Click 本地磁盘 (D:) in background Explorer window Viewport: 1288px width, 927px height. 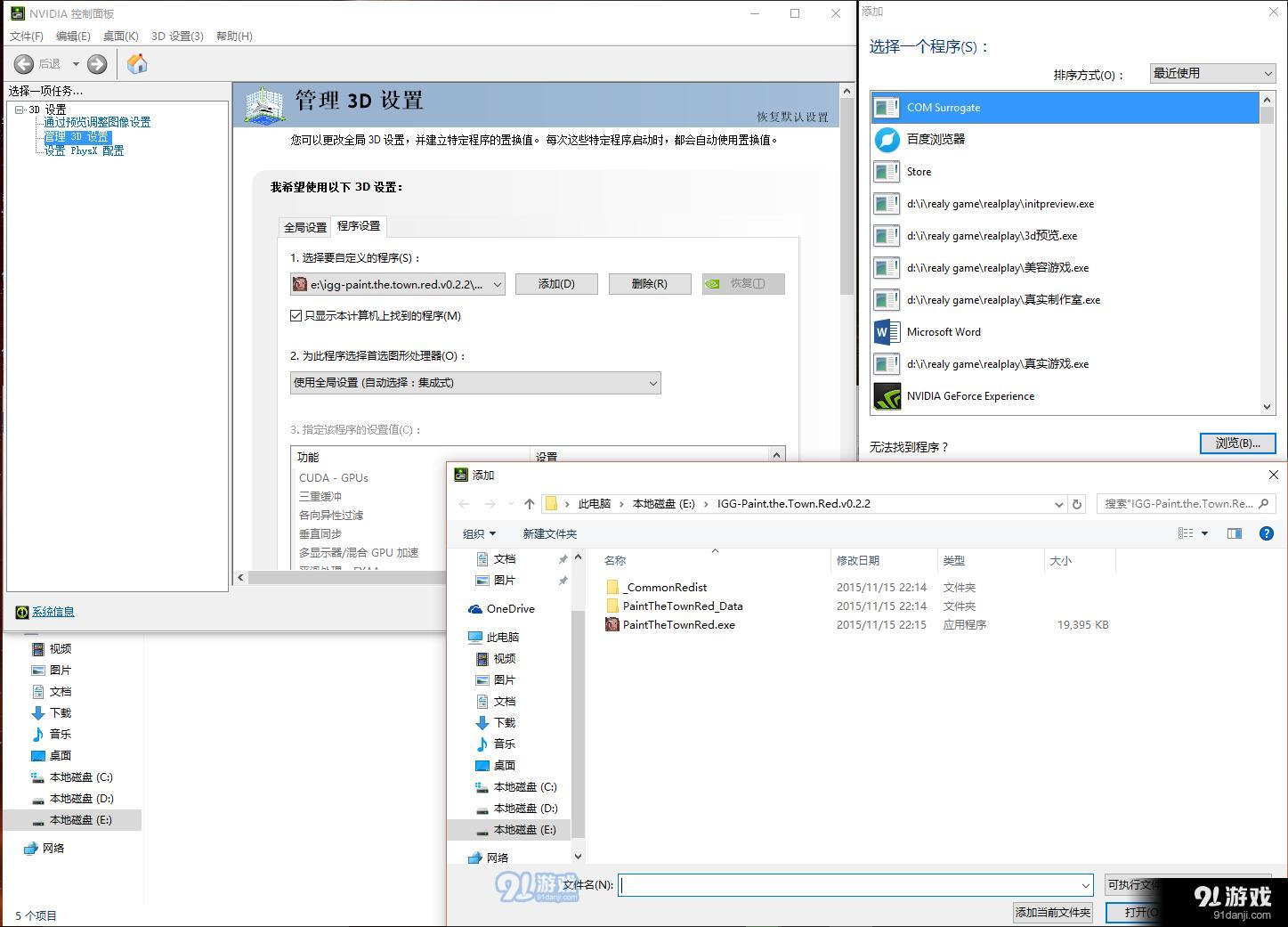pos(81,799)
